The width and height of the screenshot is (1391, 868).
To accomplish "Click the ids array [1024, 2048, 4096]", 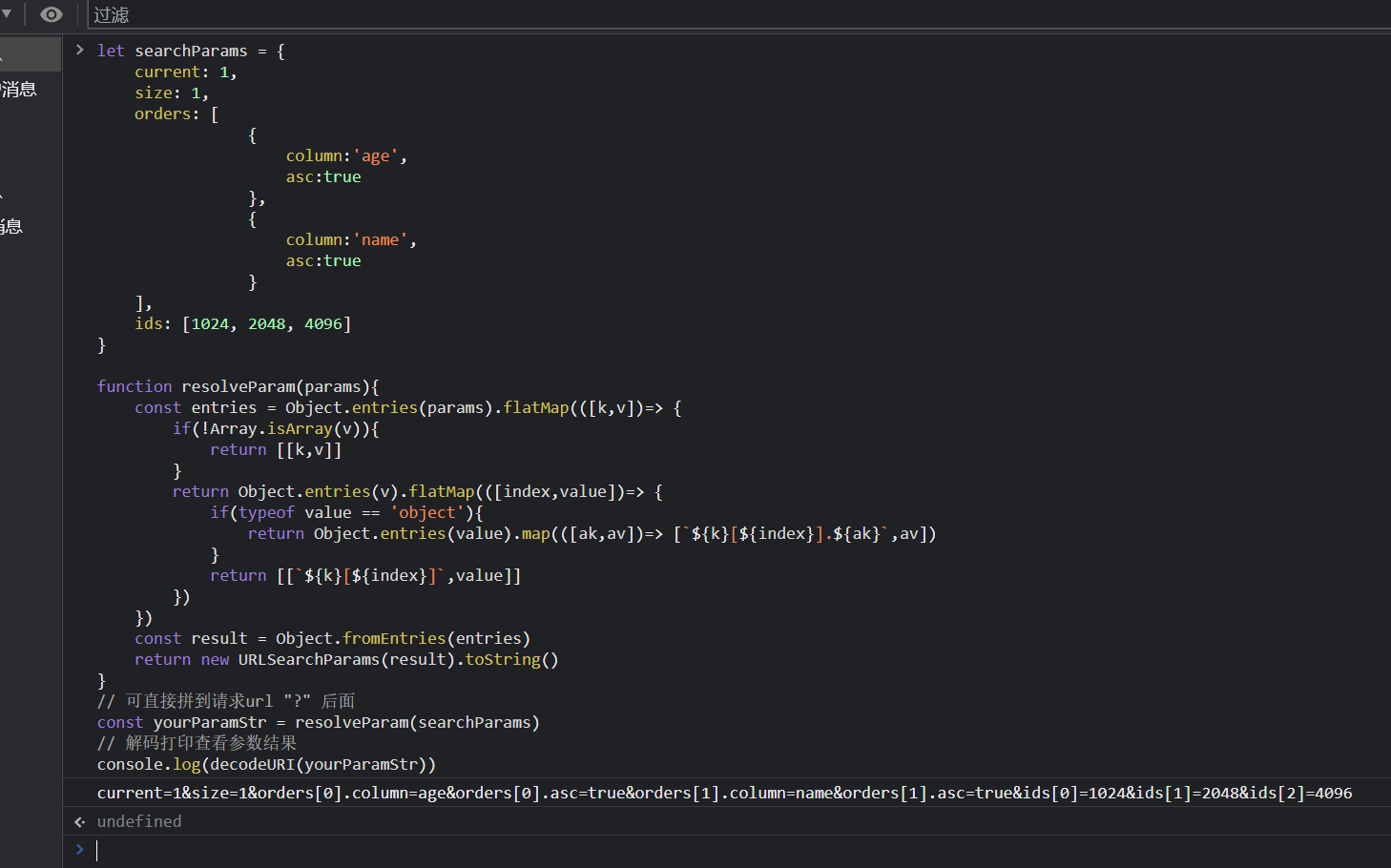I will coord(266,323).
